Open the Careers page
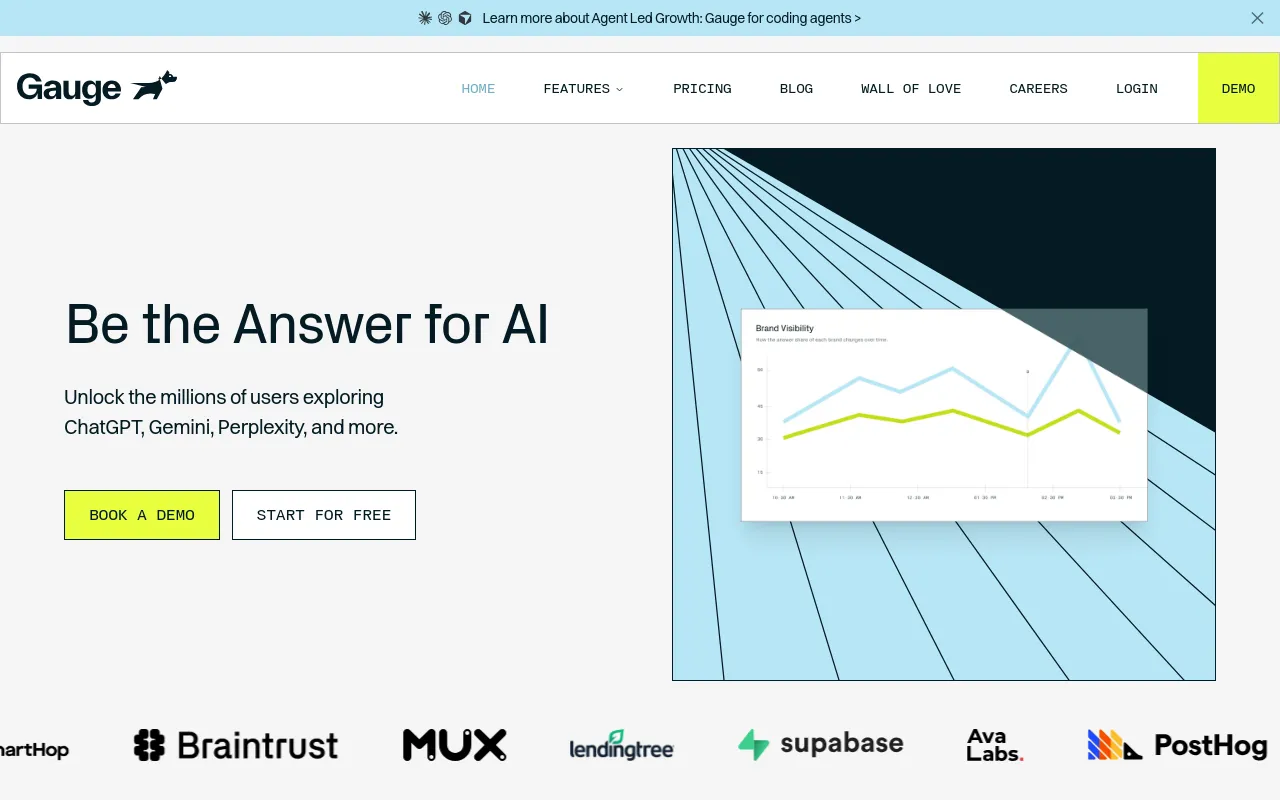1280x800 pixels. (1038, 89)
